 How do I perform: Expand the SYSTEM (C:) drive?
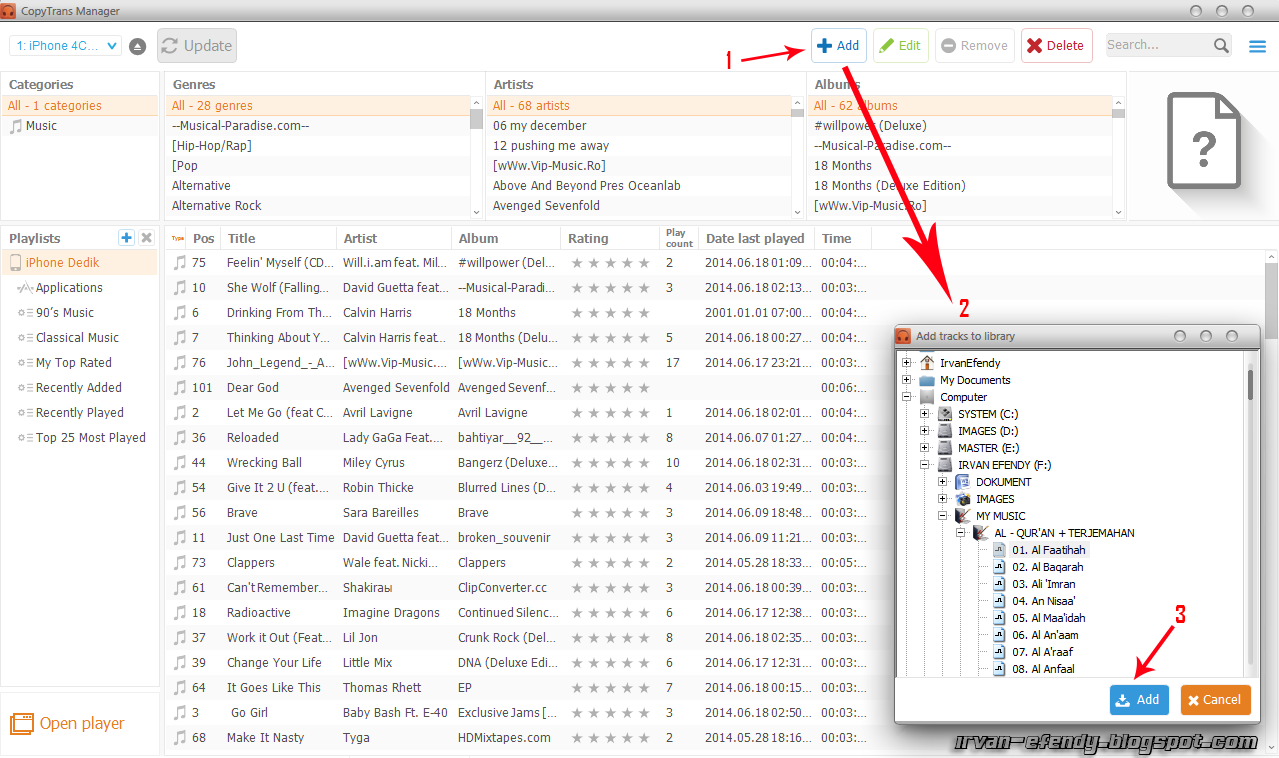[925, 414]
